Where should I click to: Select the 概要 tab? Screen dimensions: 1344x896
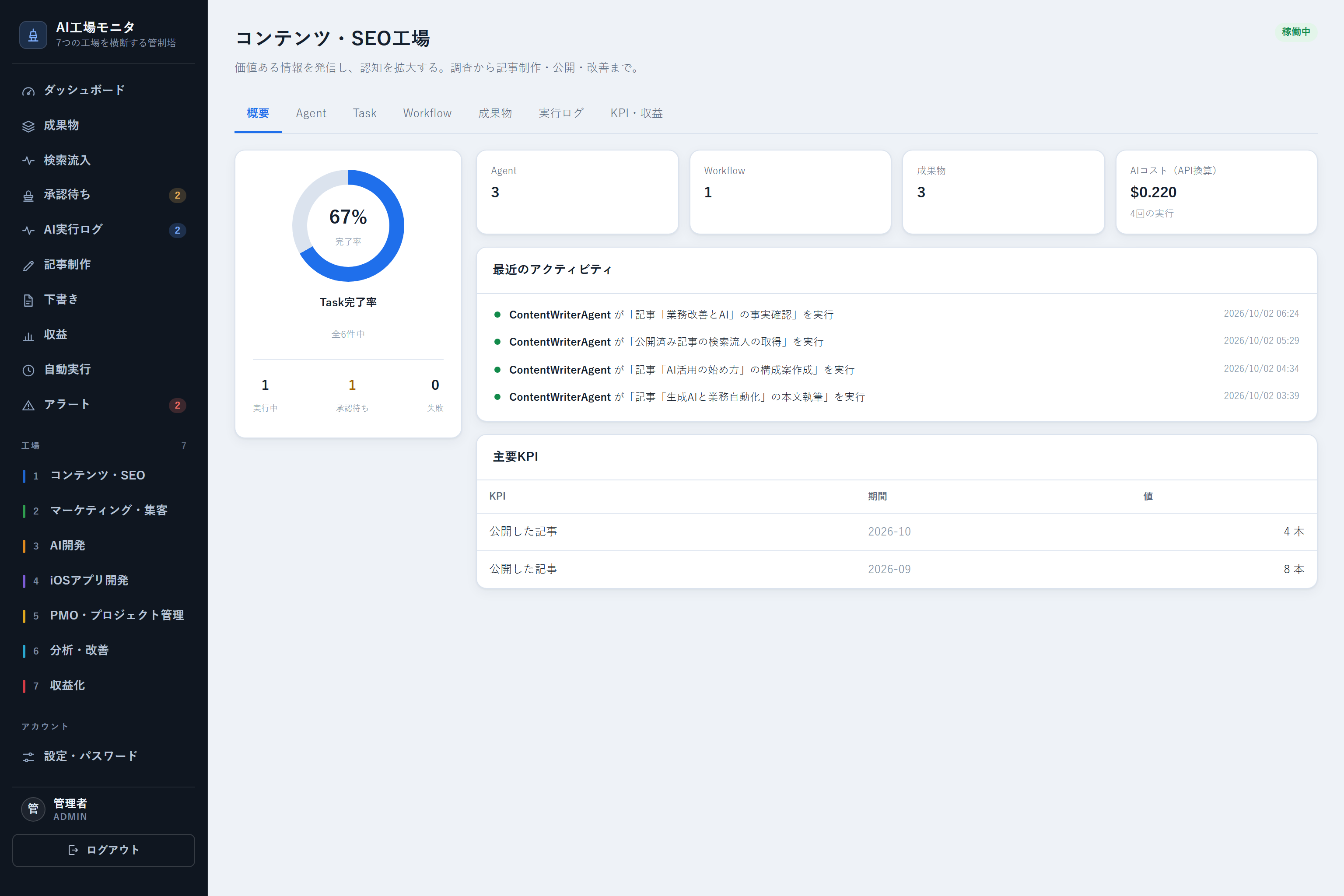pyautogui.click(x=258, y=113)
